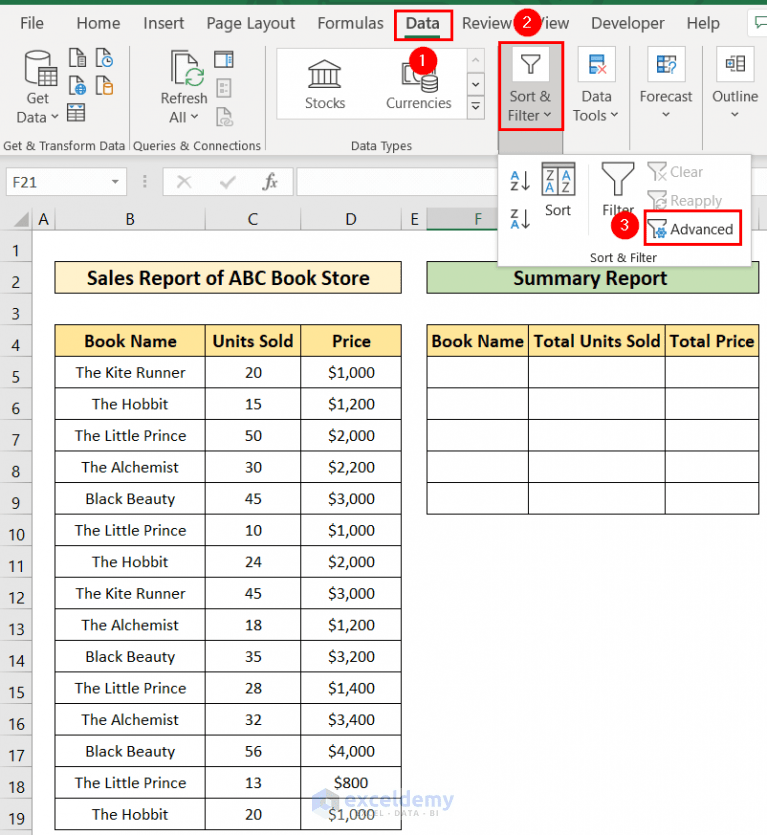Click Total Price header cell
Viewport: 767px width, 835px height.
(x=712, y=341)
